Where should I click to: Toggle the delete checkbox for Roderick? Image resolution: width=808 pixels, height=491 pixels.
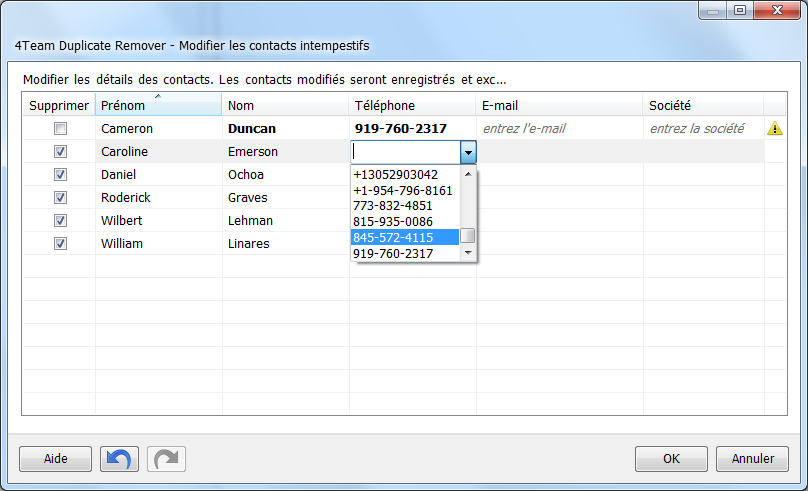tap(61, 197)
